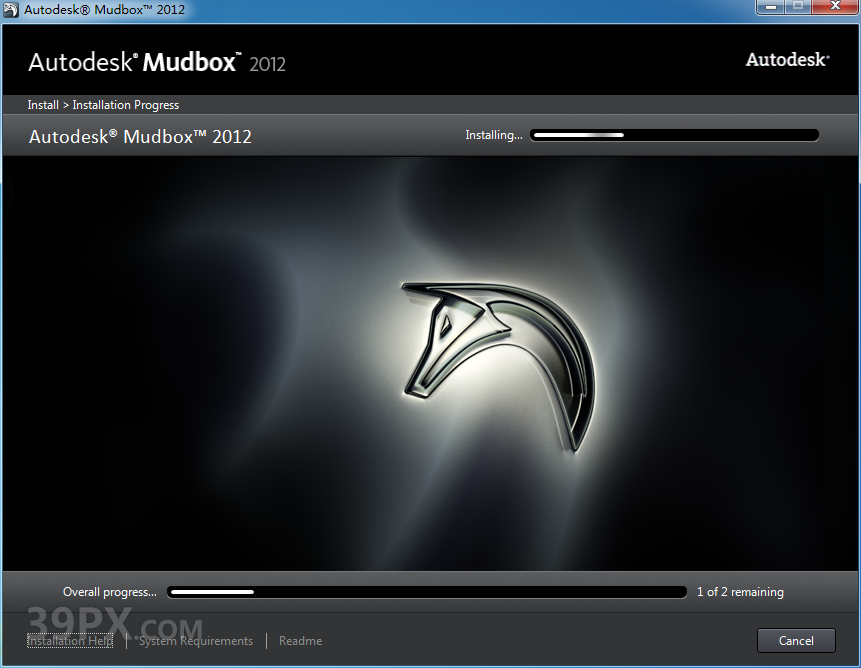Click the Installing label next to the bar
Viewport: 861px width, 668px height.
coord(493,134)
